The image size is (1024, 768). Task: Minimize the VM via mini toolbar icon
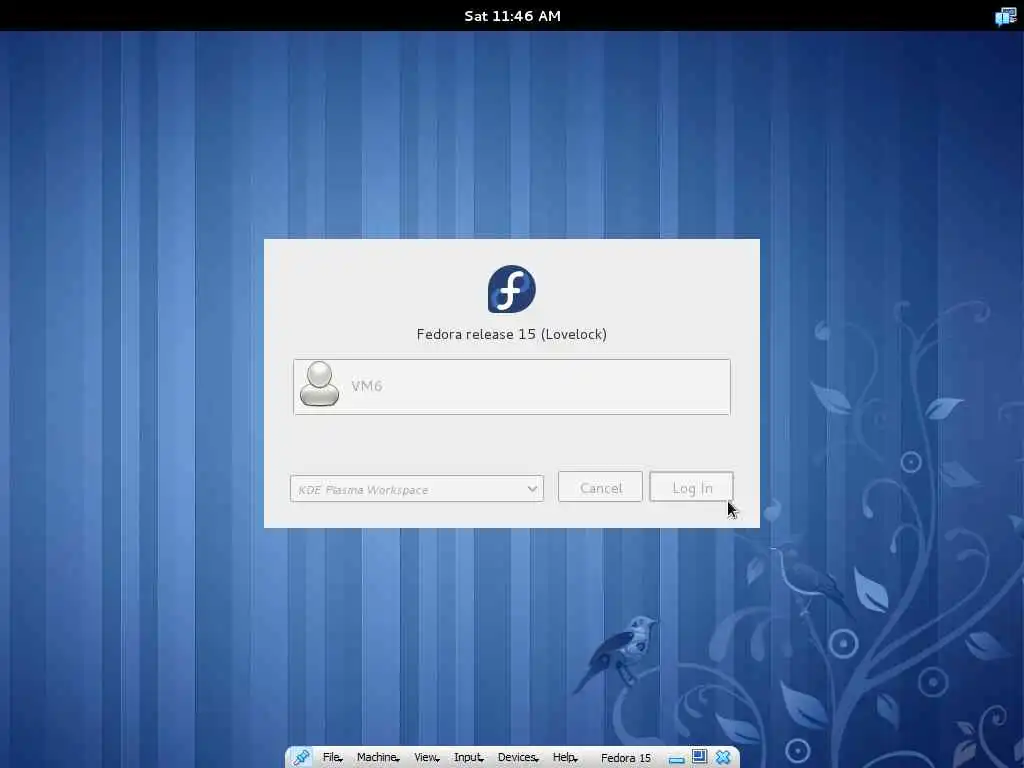[x=677, y=760]
